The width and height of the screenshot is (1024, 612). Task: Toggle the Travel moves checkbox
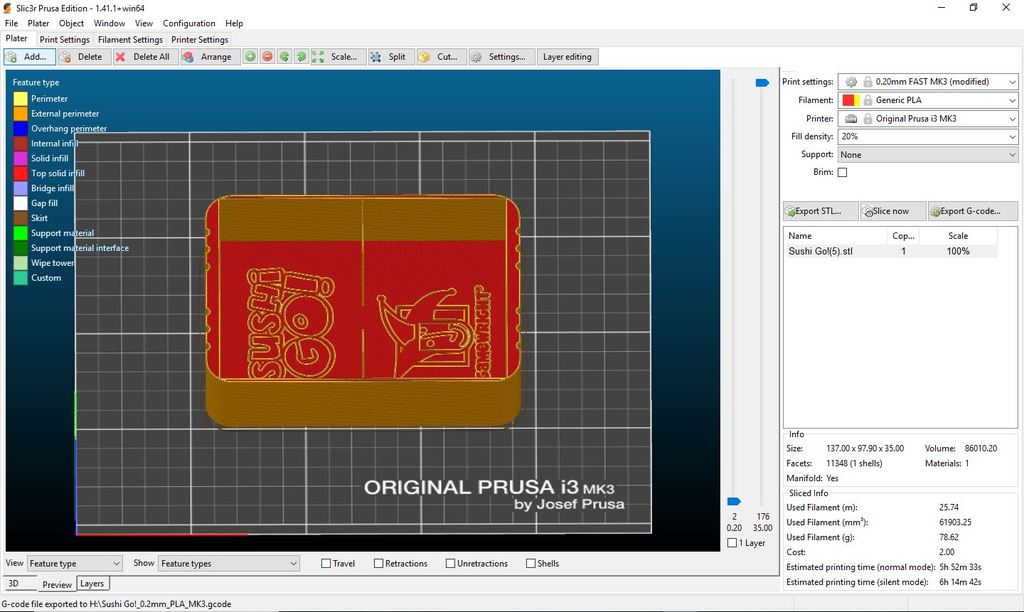[x=327, y=564]
